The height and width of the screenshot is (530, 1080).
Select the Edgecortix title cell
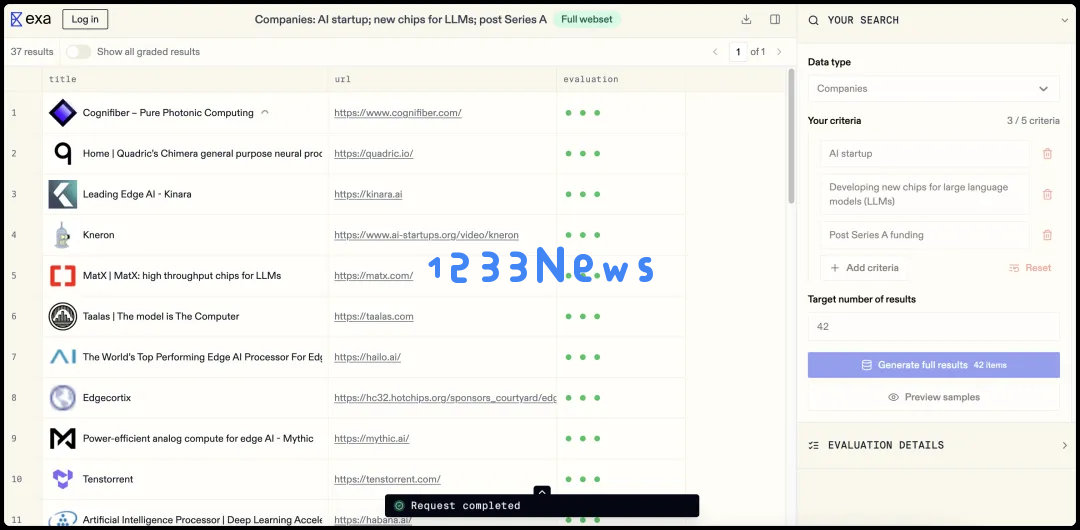[x=185, y=398]
